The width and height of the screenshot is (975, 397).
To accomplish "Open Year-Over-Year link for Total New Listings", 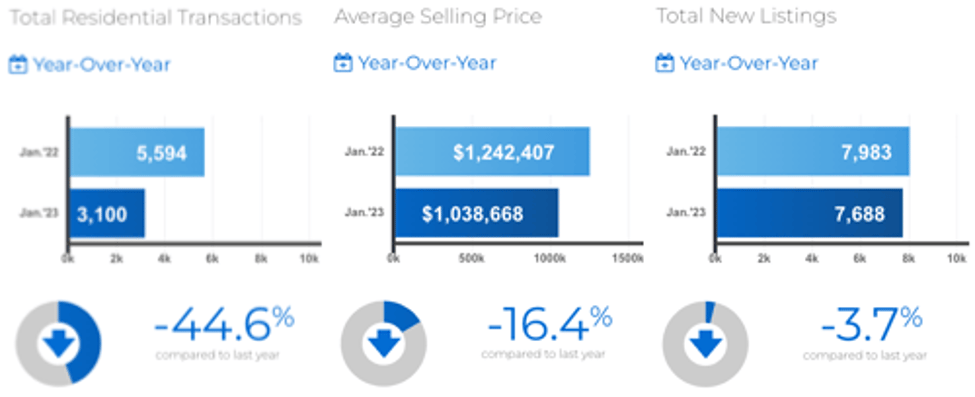I will pyautogui.click(x=749, y=63).
